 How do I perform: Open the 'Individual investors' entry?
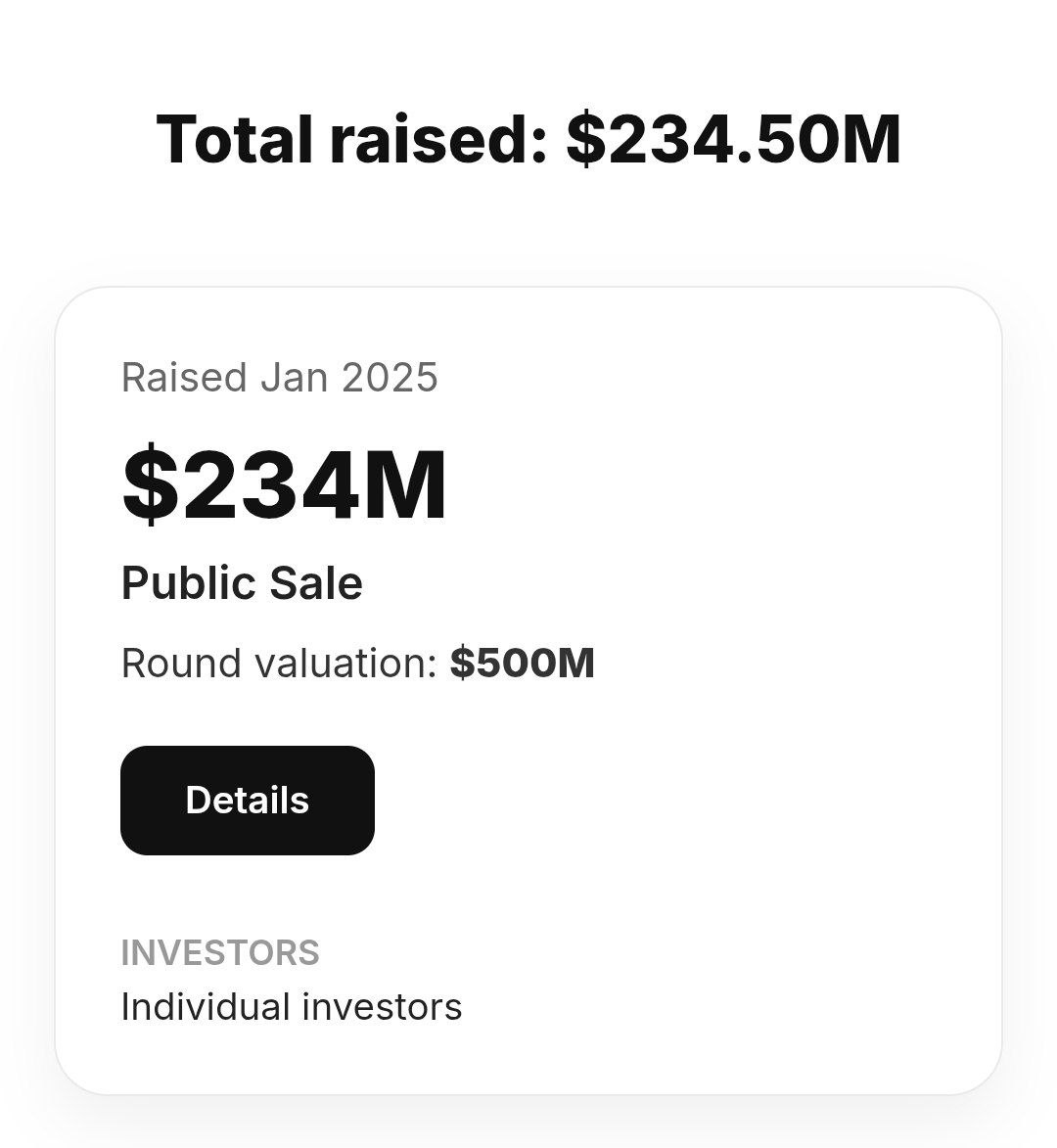[292, 1007]
